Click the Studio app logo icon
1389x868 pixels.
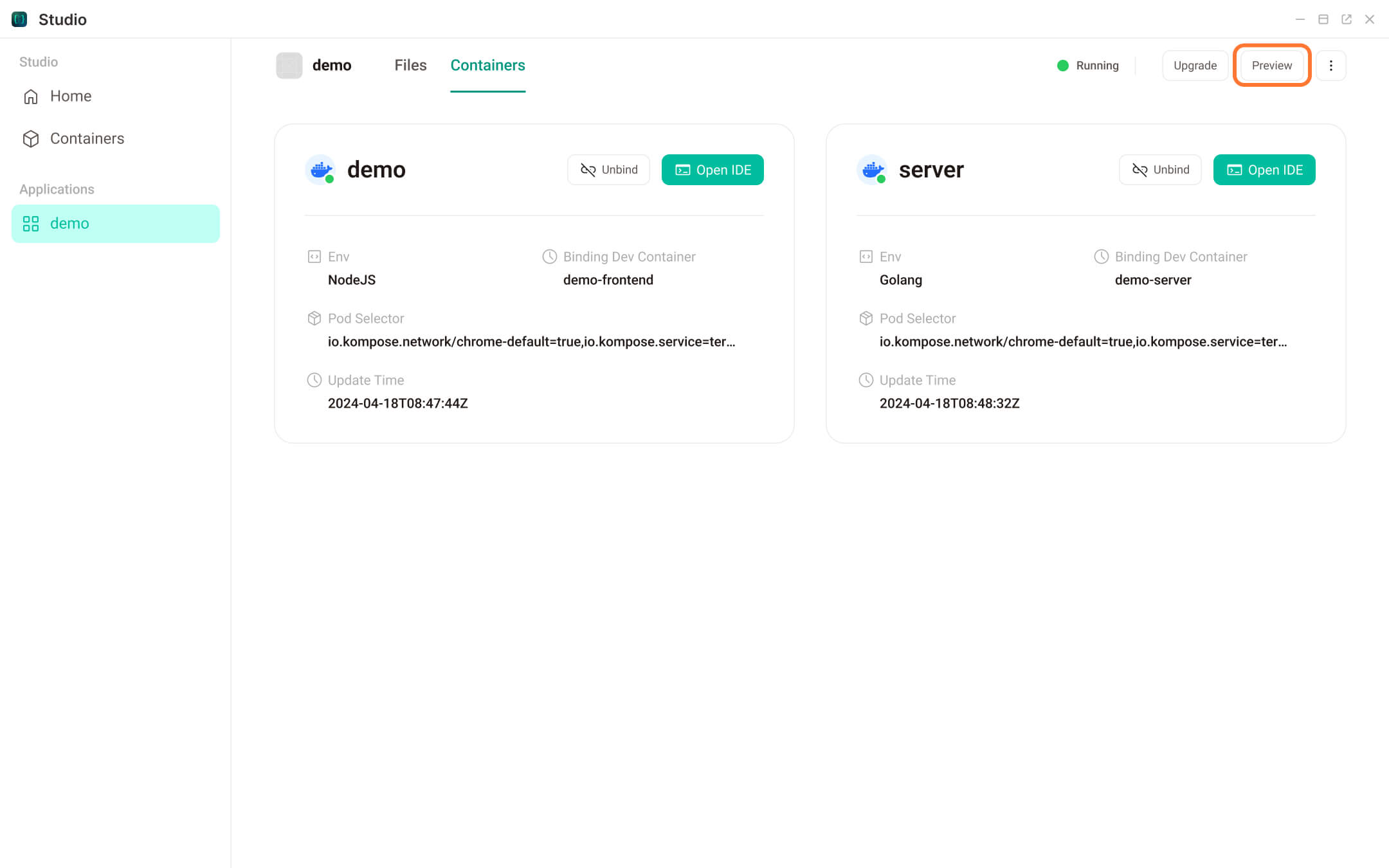(x=19, y=19)
